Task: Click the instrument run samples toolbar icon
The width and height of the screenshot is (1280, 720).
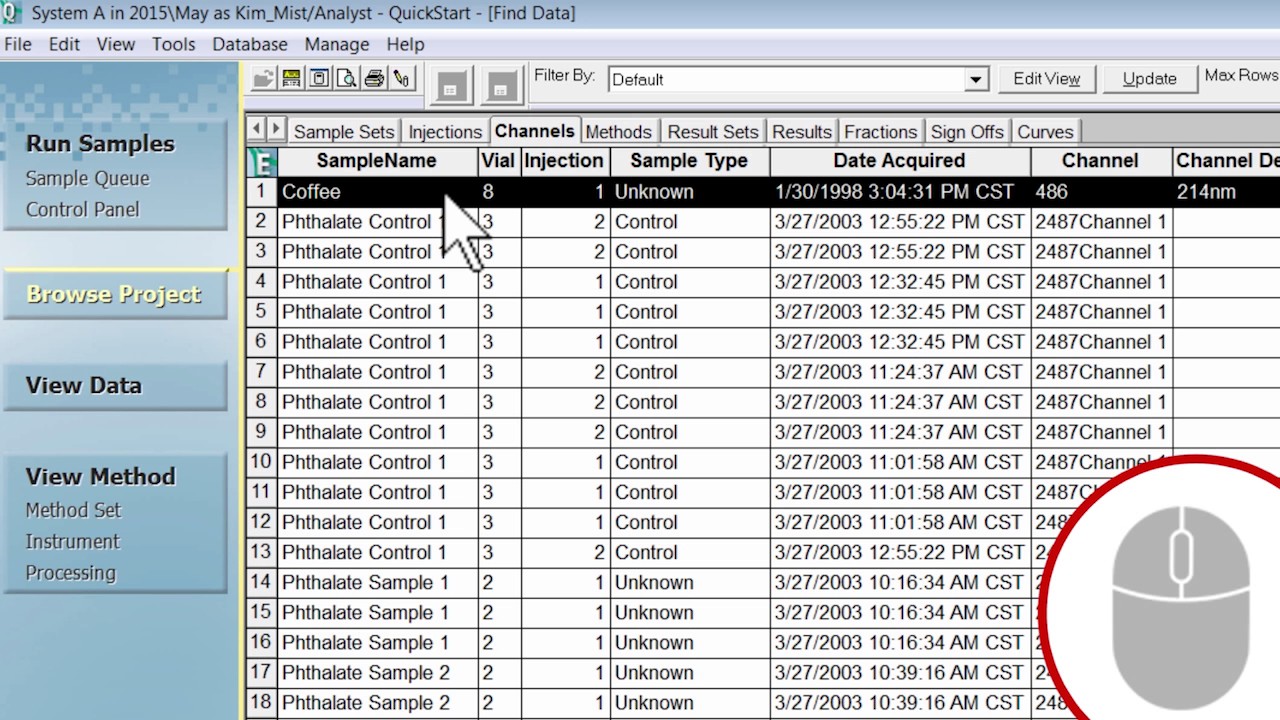Action: [291, 78]
